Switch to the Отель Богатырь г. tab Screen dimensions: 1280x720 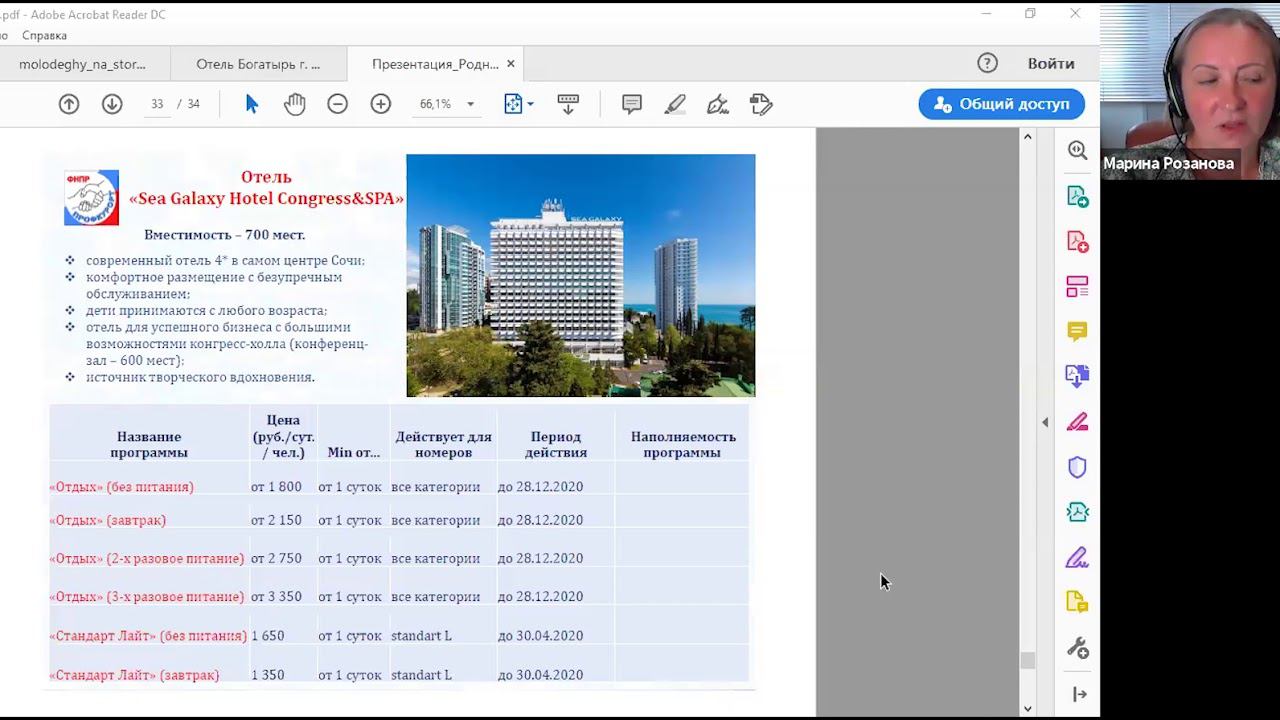click(258, 64)
